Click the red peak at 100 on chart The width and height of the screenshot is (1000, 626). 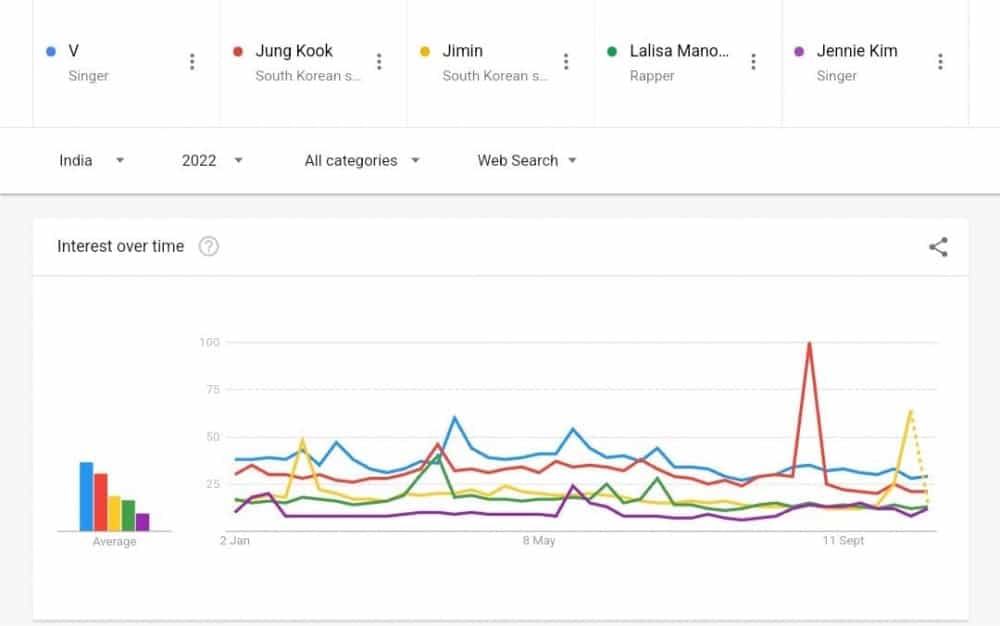click(x=808, y=344)
